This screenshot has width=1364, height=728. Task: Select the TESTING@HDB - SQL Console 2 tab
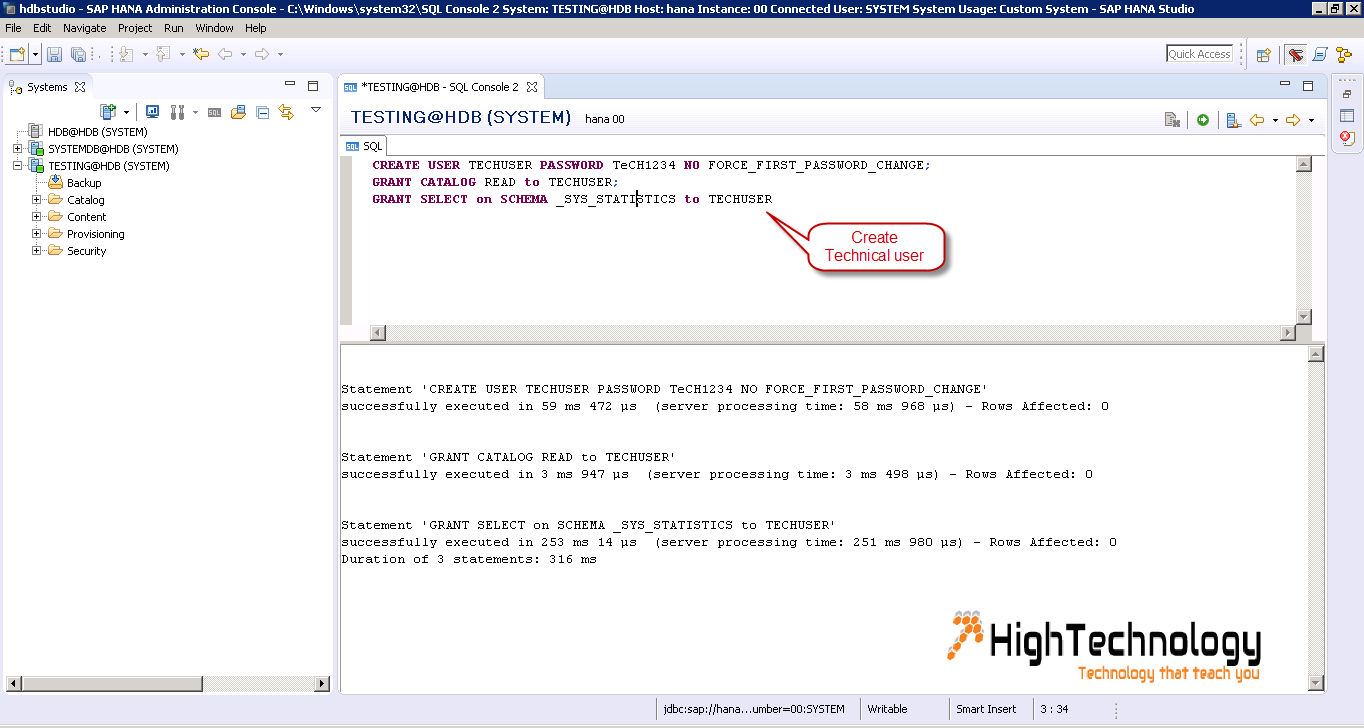pyautogui.click(x=440, y=87)
